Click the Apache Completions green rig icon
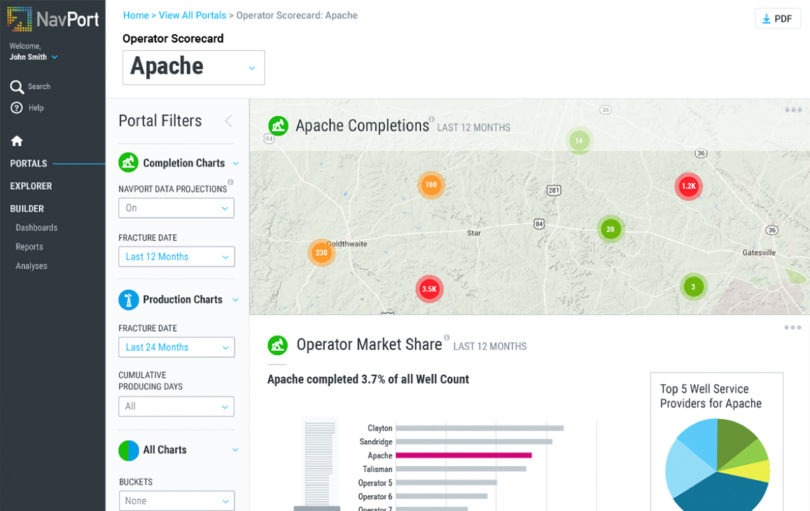This screenshot has height=511, width=810. tap(278, 126)
